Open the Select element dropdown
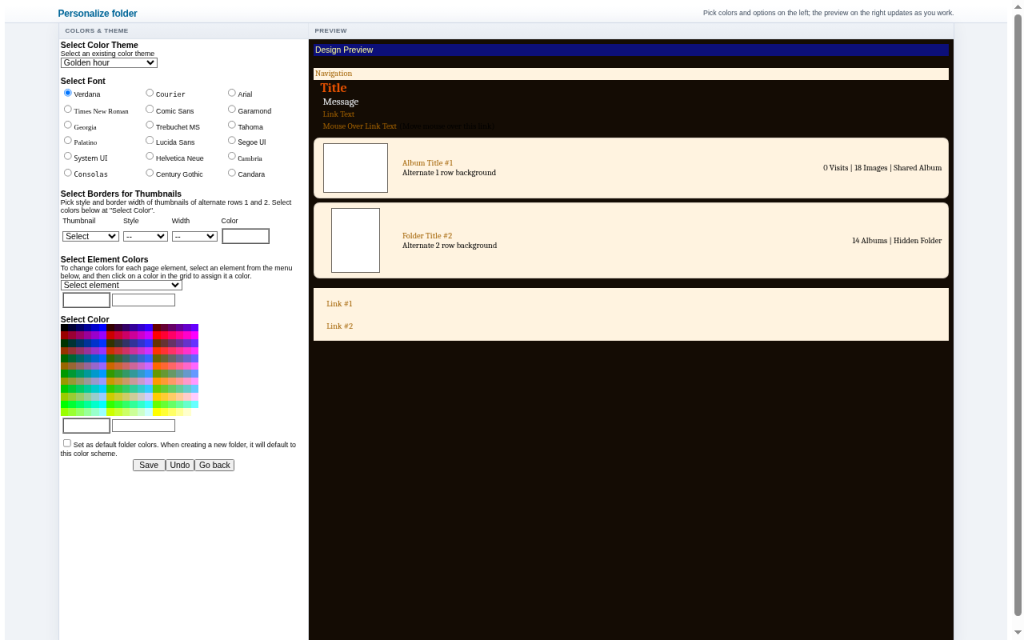This screenshot has height=640, width=1024. 121,285
